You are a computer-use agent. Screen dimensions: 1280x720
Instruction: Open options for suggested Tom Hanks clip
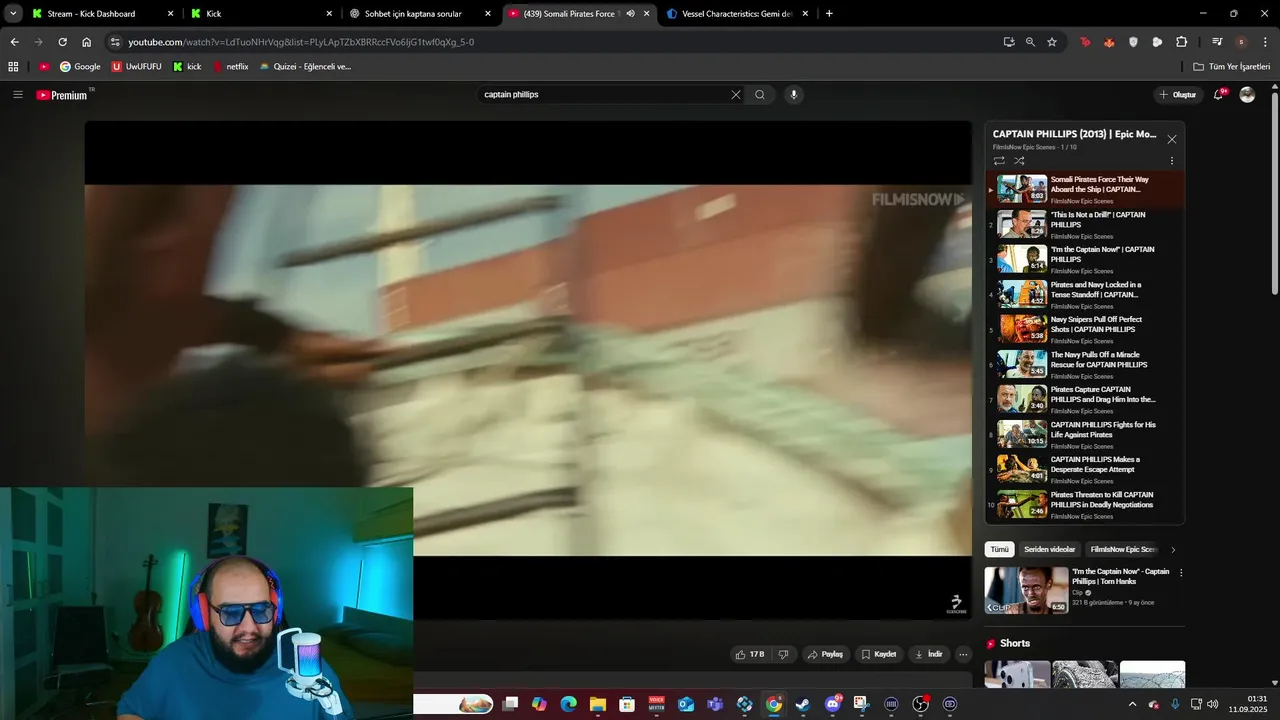tap(1181, 573)
